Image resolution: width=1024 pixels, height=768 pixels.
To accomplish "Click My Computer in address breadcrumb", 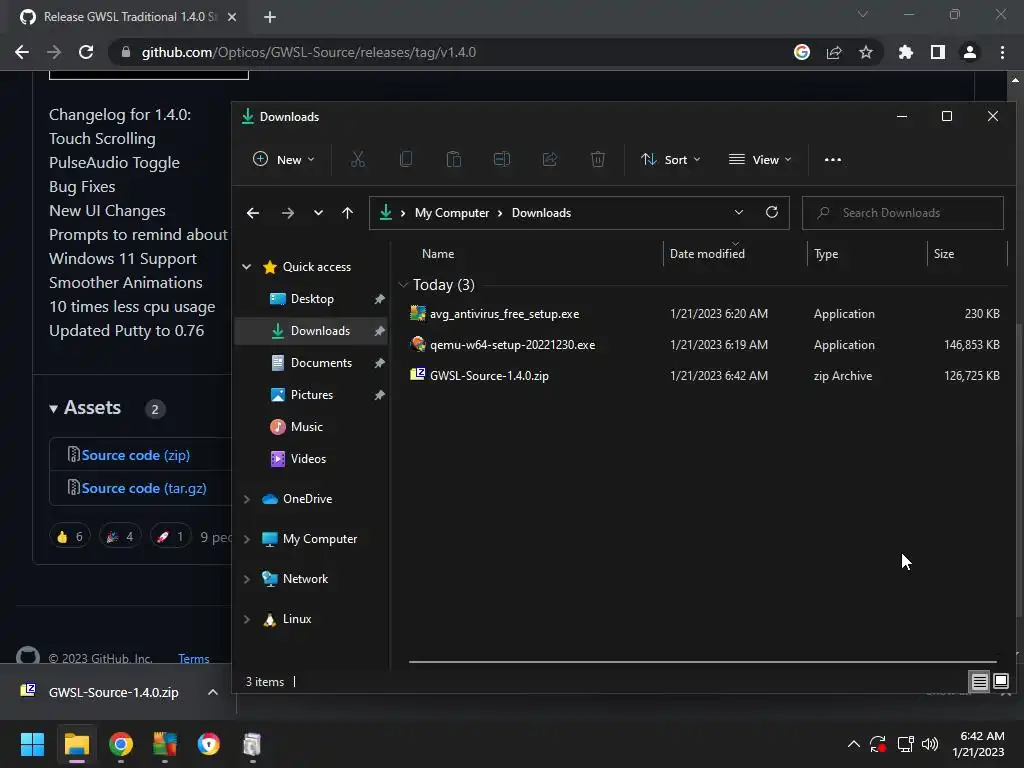I will 452,213.
